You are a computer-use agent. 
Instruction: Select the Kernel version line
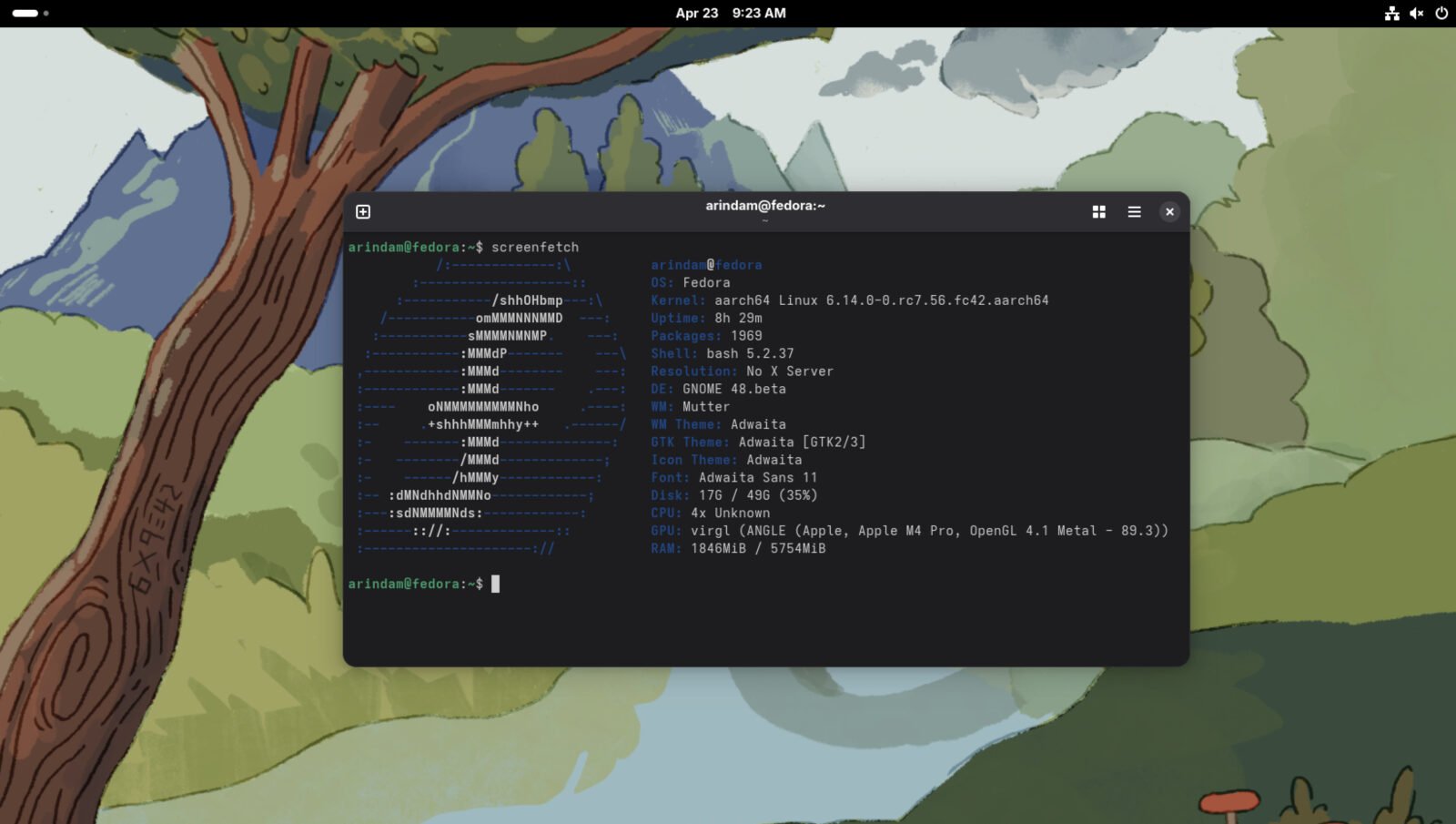click(846, 300)
